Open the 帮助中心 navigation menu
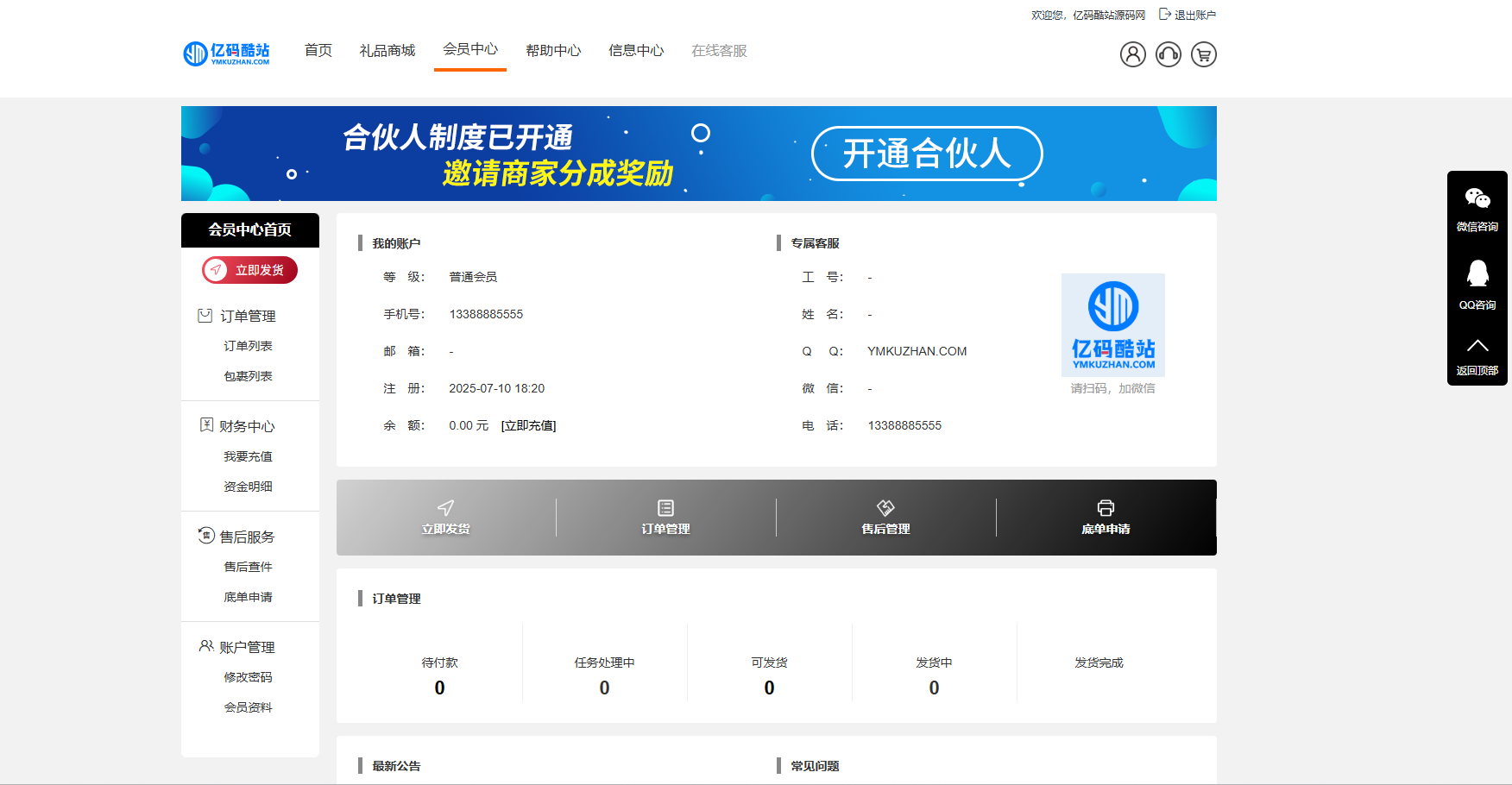Viewport: 1512px width, 785px height. click(x=552, y=50)
